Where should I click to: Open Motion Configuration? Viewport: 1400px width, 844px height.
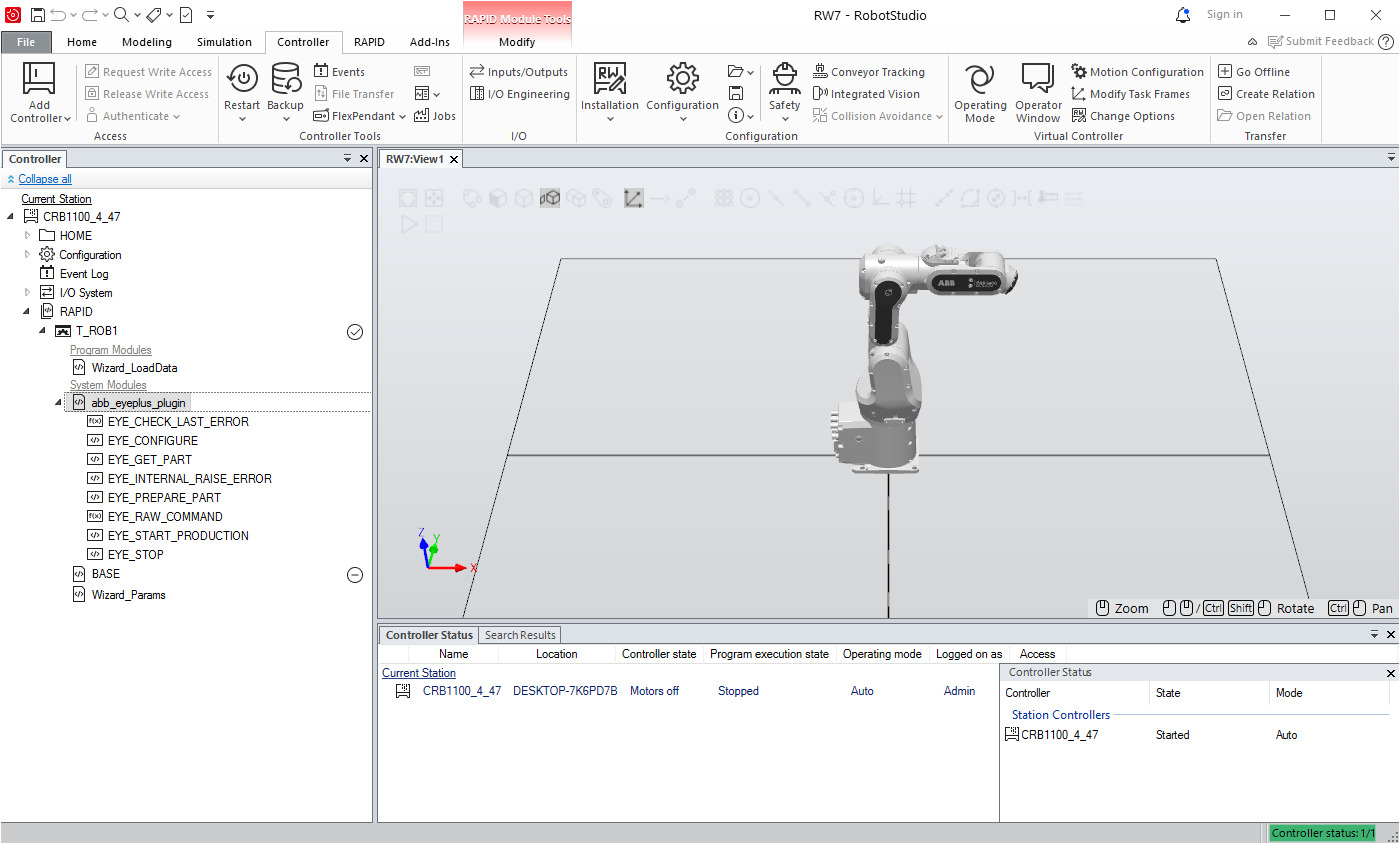(x=1138, y=72)
